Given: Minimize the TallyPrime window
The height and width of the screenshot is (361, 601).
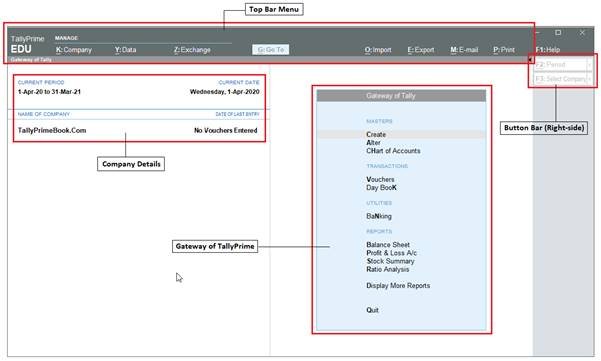Looking at the screenshot, I should [538, 33].
